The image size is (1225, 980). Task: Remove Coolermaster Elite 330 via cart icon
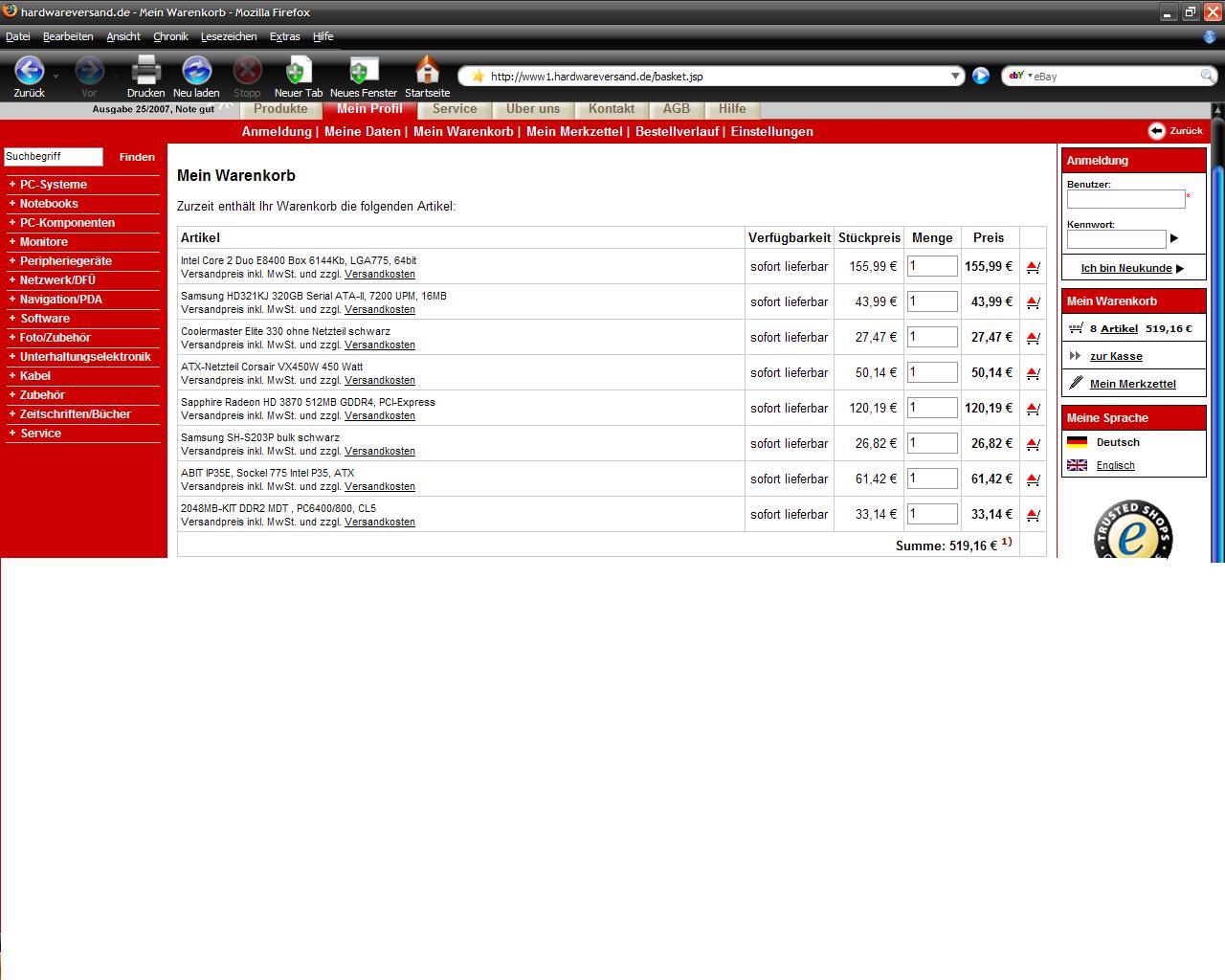point(1033,338)
